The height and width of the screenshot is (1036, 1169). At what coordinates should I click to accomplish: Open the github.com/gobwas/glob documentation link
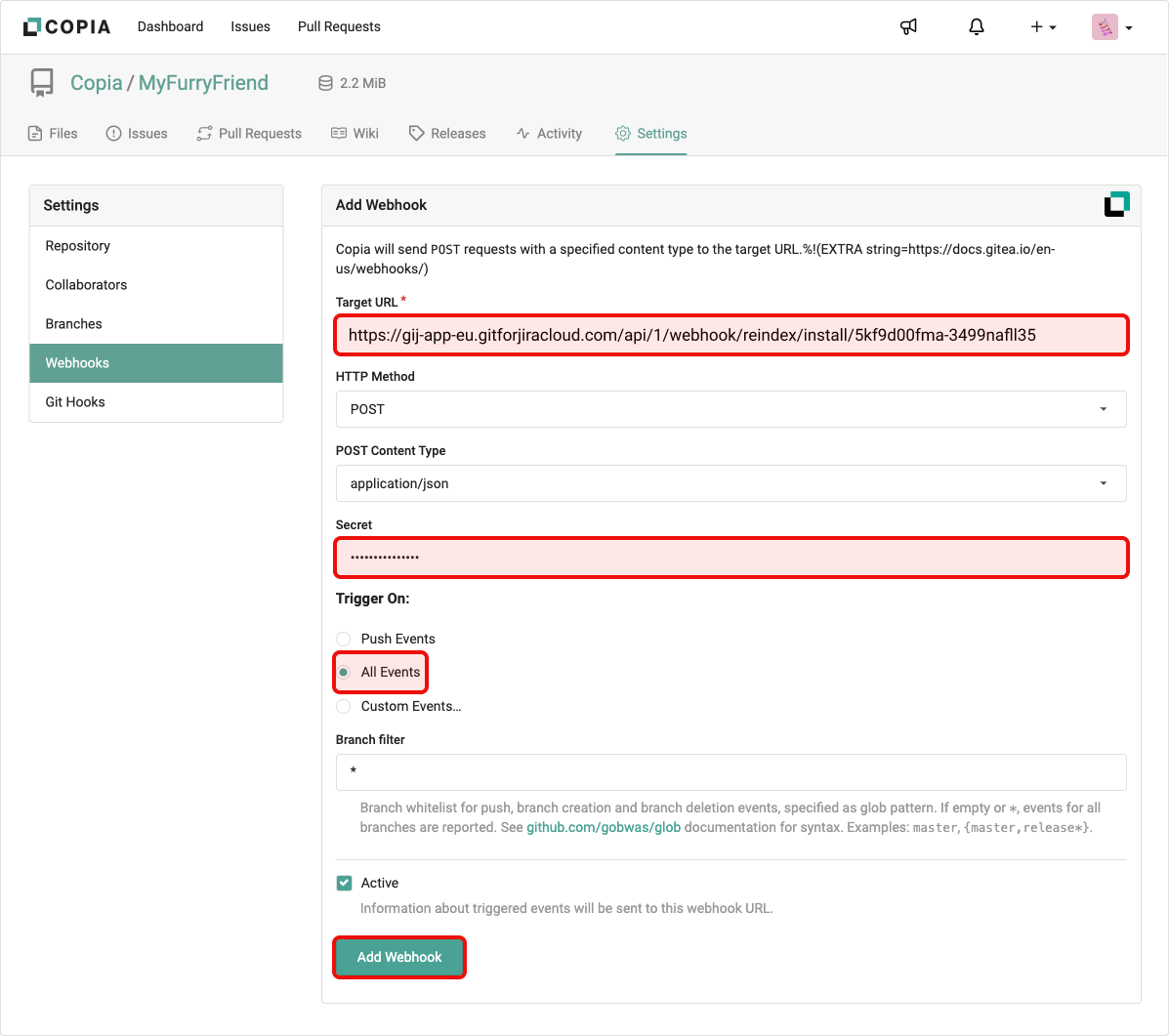click(604, 827)
